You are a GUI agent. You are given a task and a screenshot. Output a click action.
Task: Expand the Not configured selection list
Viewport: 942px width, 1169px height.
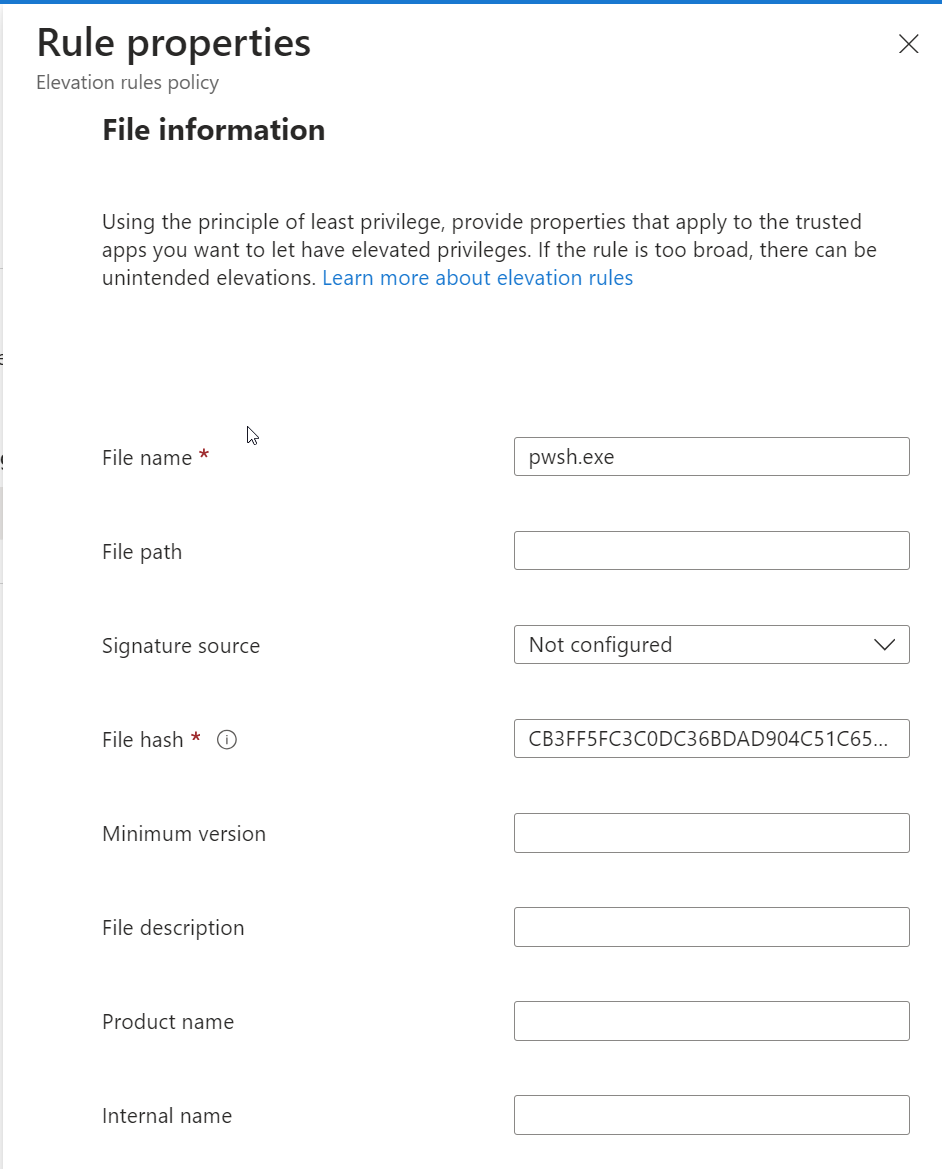coord(711,645)
